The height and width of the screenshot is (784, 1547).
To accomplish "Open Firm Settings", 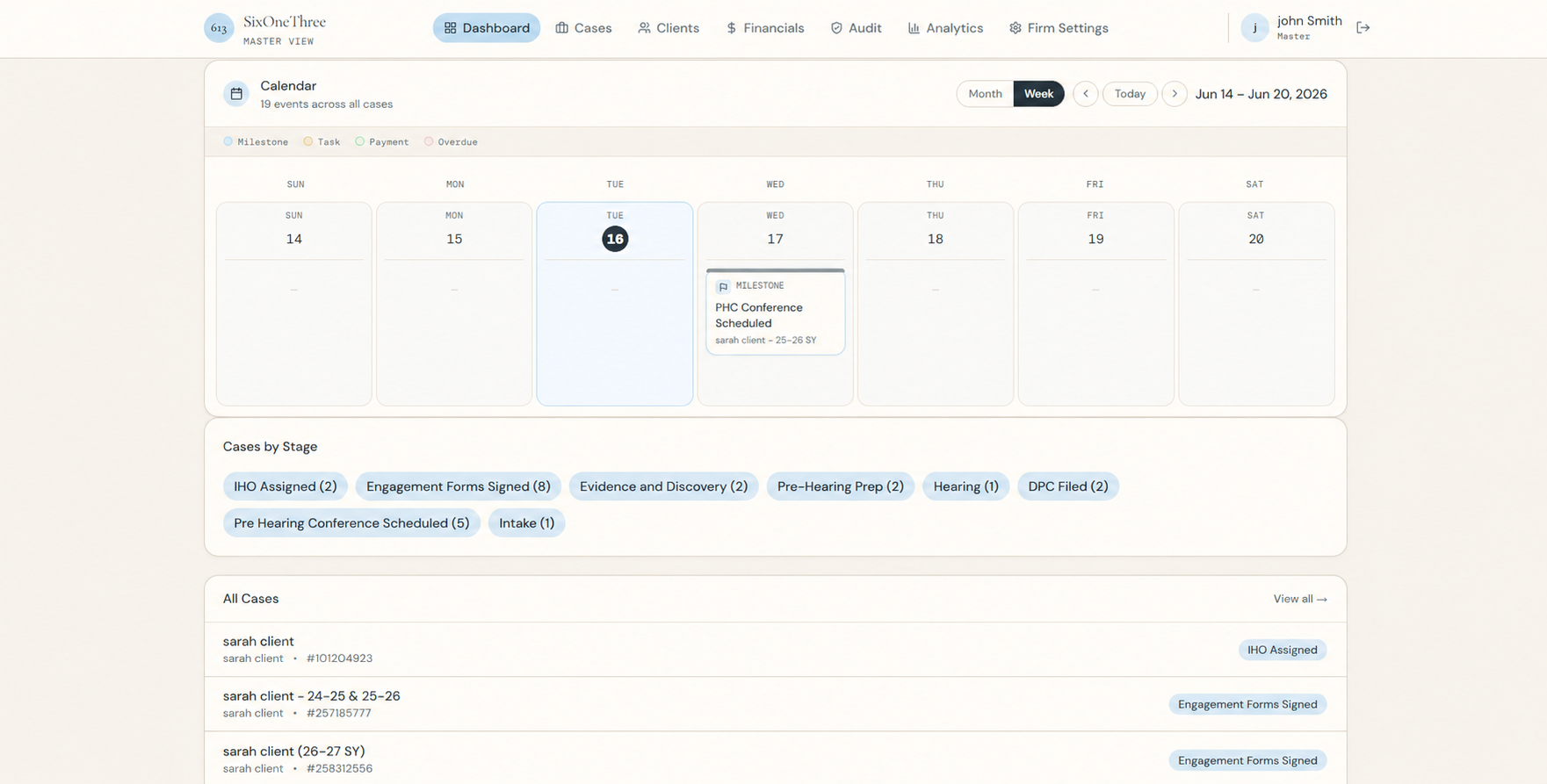I will (x=1059, y=28).
